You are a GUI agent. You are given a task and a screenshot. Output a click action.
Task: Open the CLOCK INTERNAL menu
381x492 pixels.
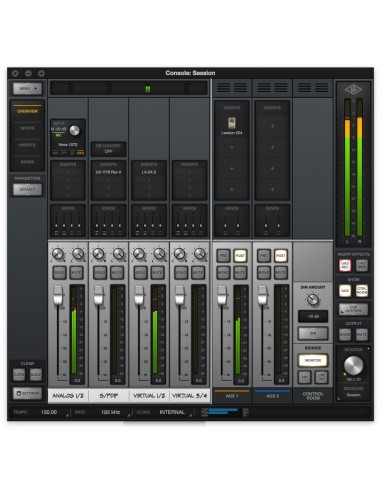pyautogui.click(x=172, y=412)
